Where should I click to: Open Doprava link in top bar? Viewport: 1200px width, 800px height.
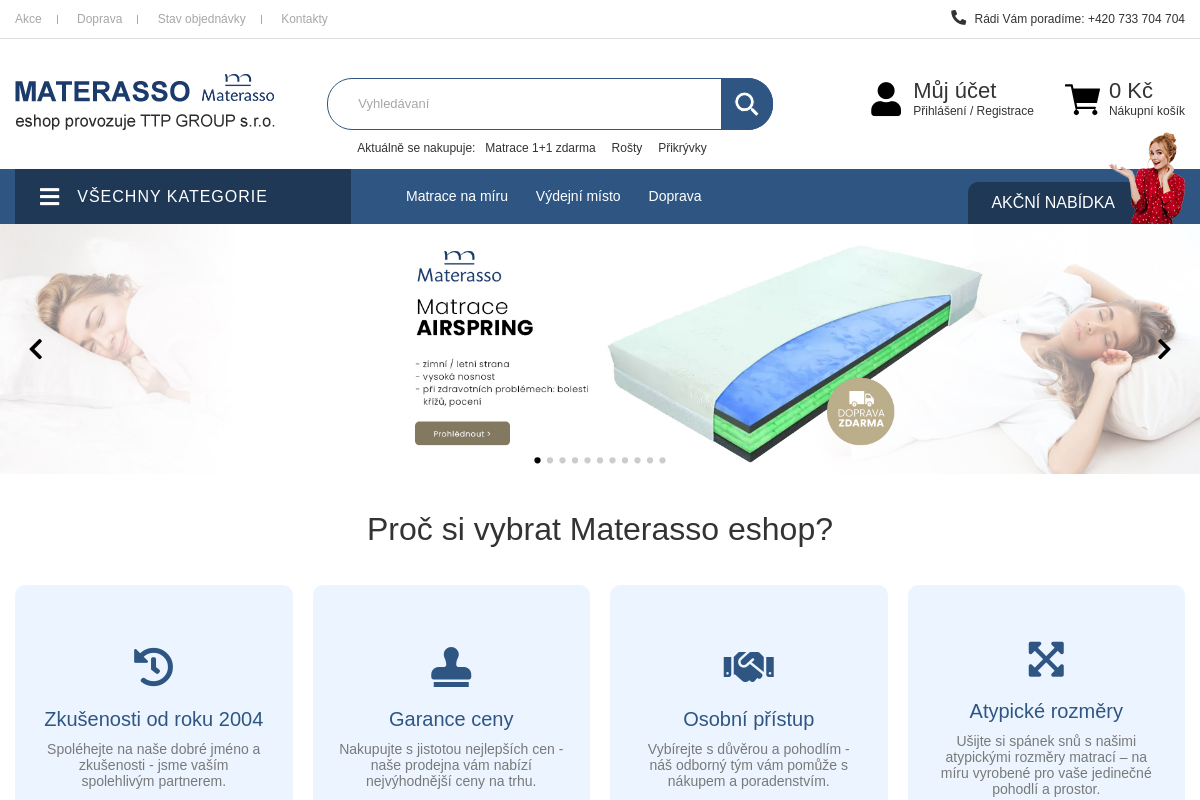point(100,19)
